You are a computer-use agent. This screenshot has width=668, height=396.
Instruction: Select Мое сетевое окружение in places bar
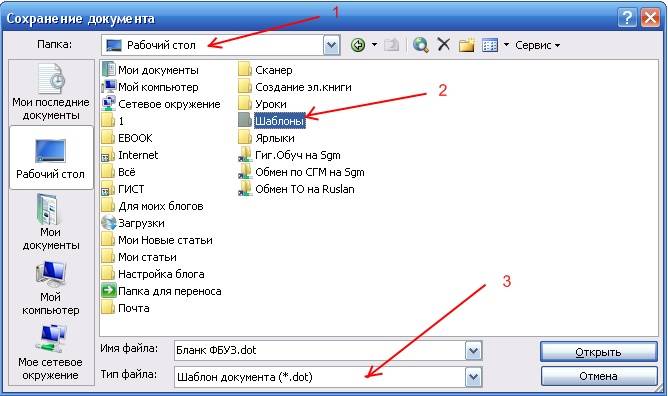click(x=51, y=352)
